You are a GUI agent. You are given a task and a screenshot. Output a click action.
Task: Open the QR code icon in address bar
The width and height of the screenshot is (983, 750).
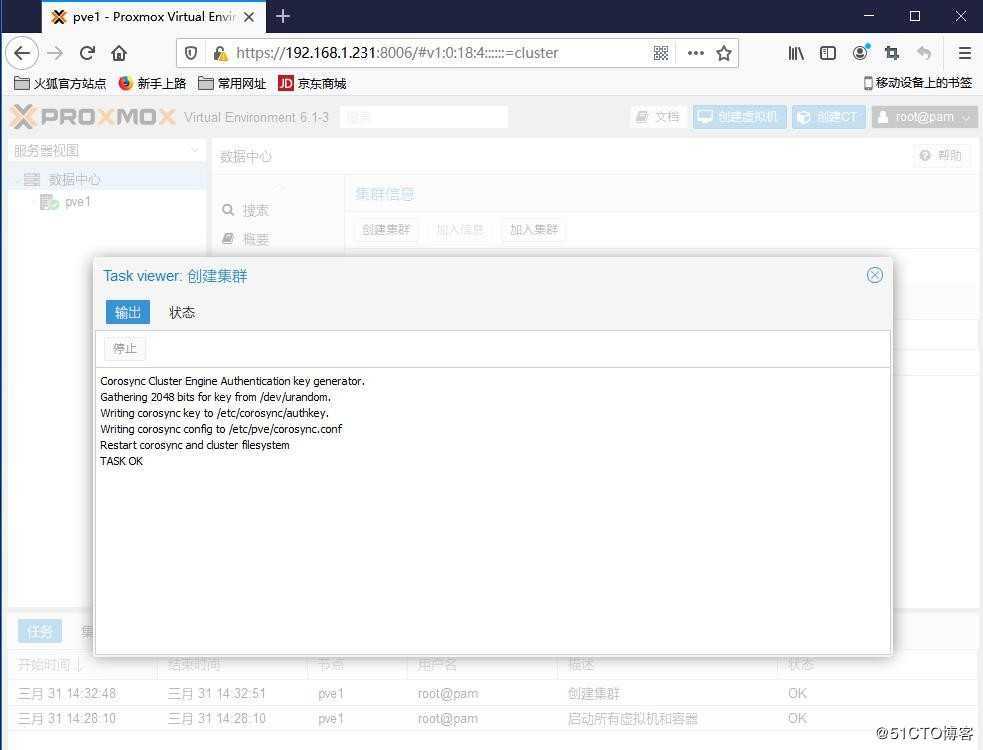click(x=661, y=53)
